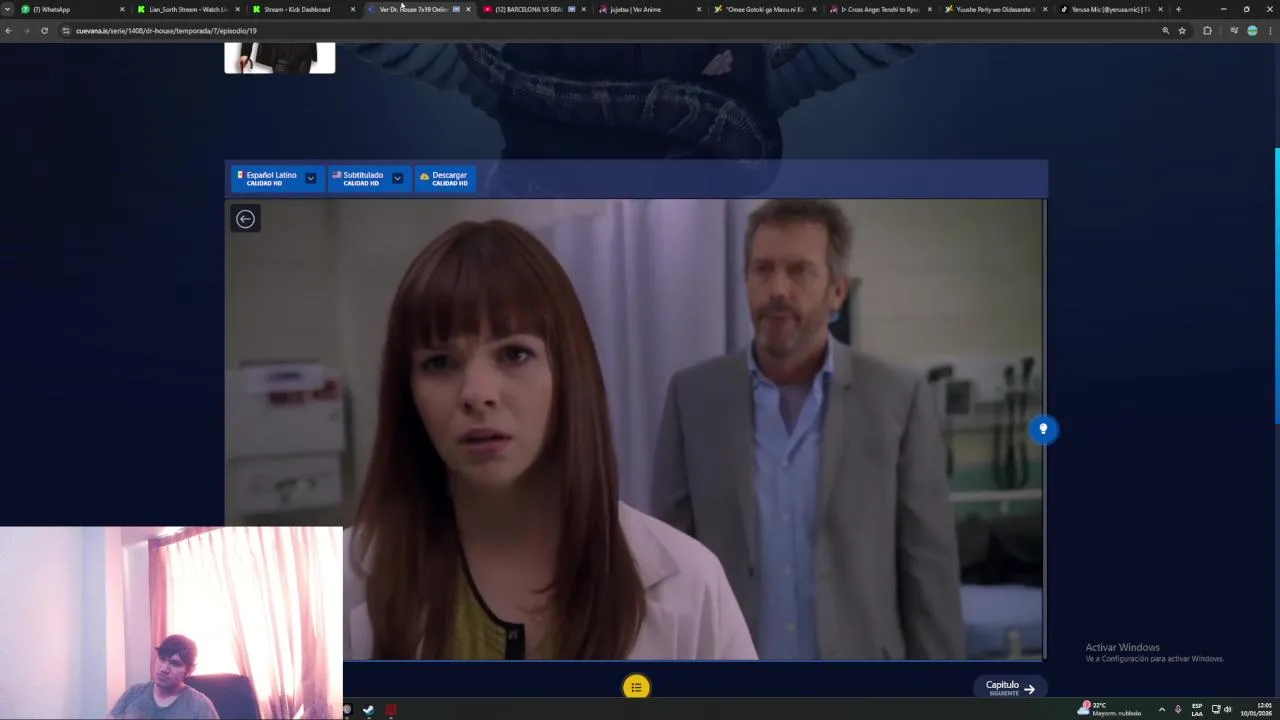
Task: Close the Ver Dr. House 7x19 tab
Action: click(468, 9)
